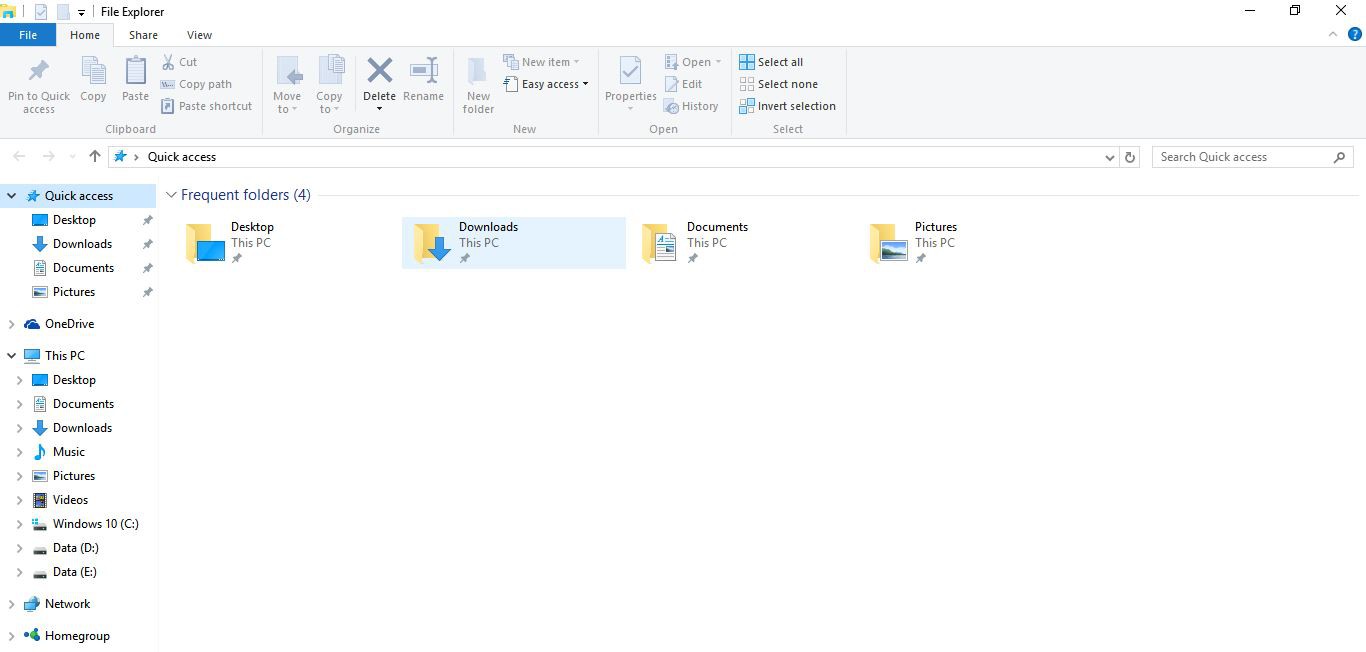Click Copy path in Clipboard group
Viewport: 1366px width, 652px height.
coord(196,84)
